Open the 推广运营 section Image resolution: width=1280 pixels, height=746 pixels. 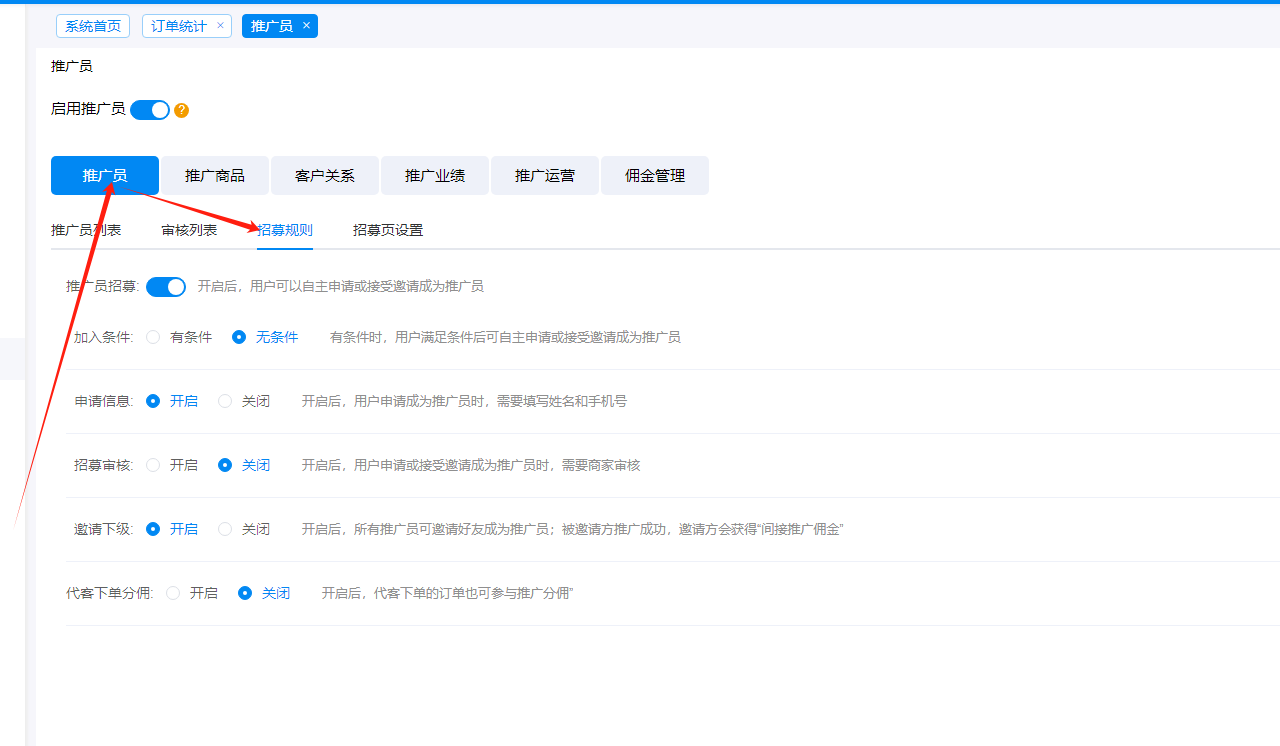click(545, 176)
